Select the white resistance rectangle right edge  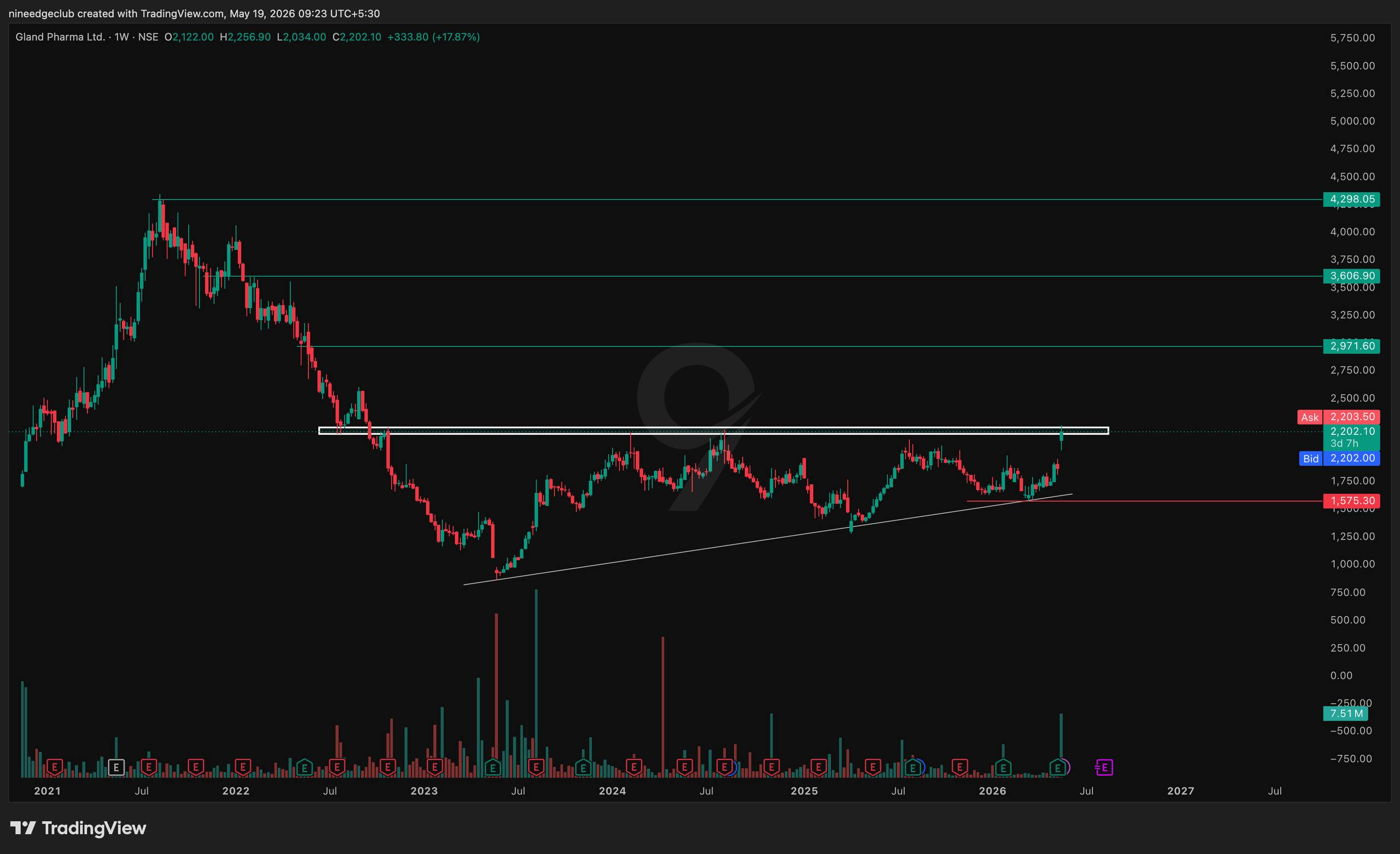click(1108, 431)
